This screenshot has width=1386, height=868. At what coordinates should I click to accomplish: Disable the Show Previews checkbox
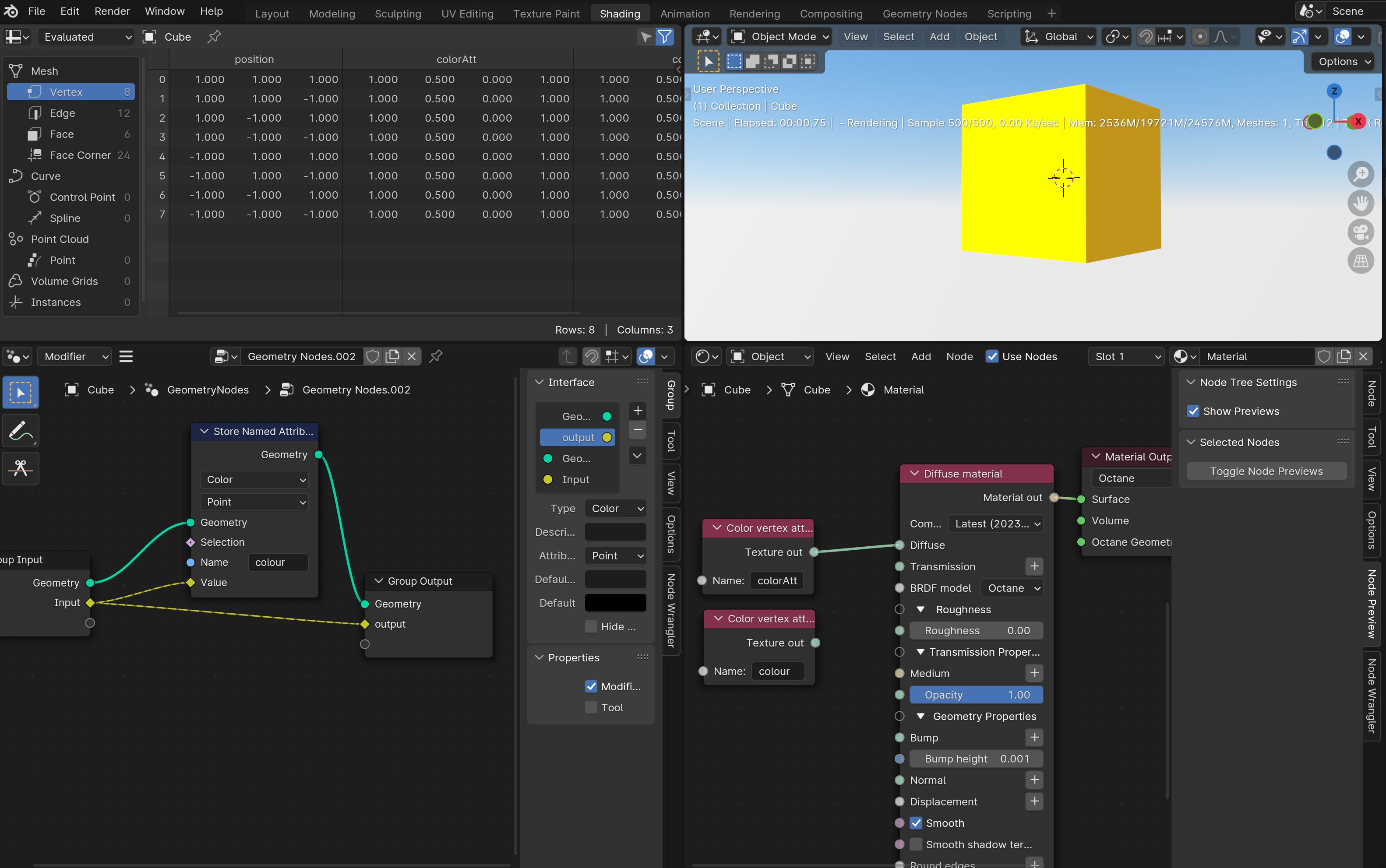(1193, 411)
